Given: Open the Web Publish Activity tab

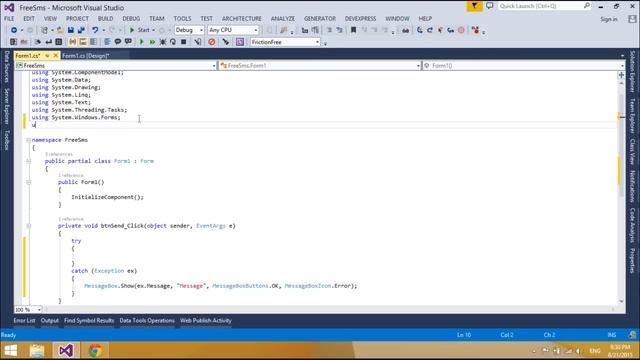Looking at the screenshot, I should coord(206,321).
